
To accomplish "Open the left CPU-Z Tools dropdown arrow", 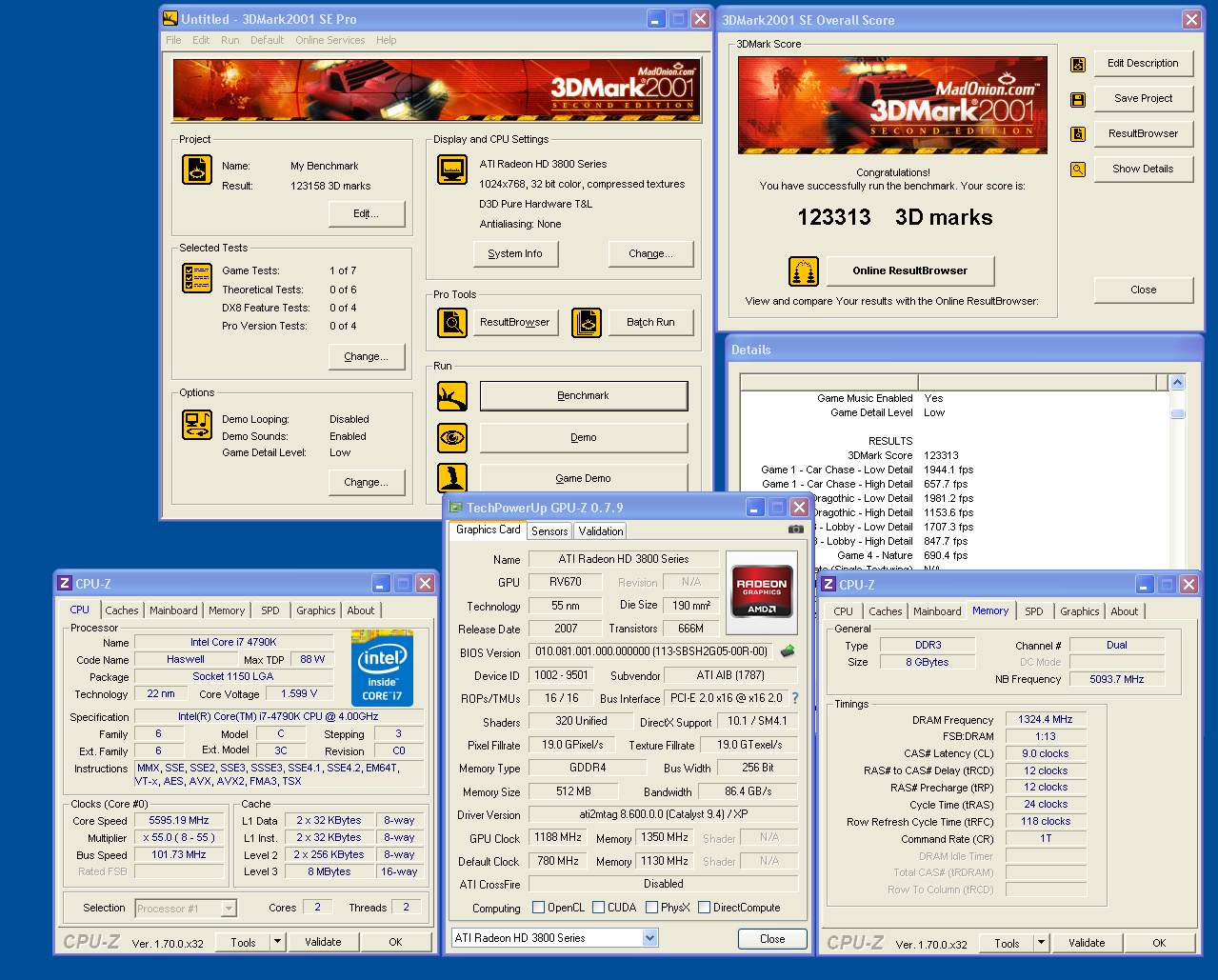I will tap(277, 942).
